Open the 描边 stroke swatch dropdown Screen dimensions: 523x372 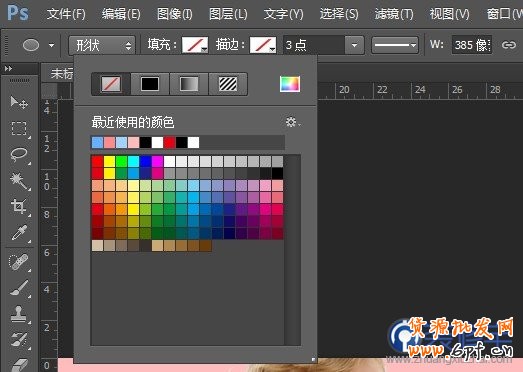(263, 45)
